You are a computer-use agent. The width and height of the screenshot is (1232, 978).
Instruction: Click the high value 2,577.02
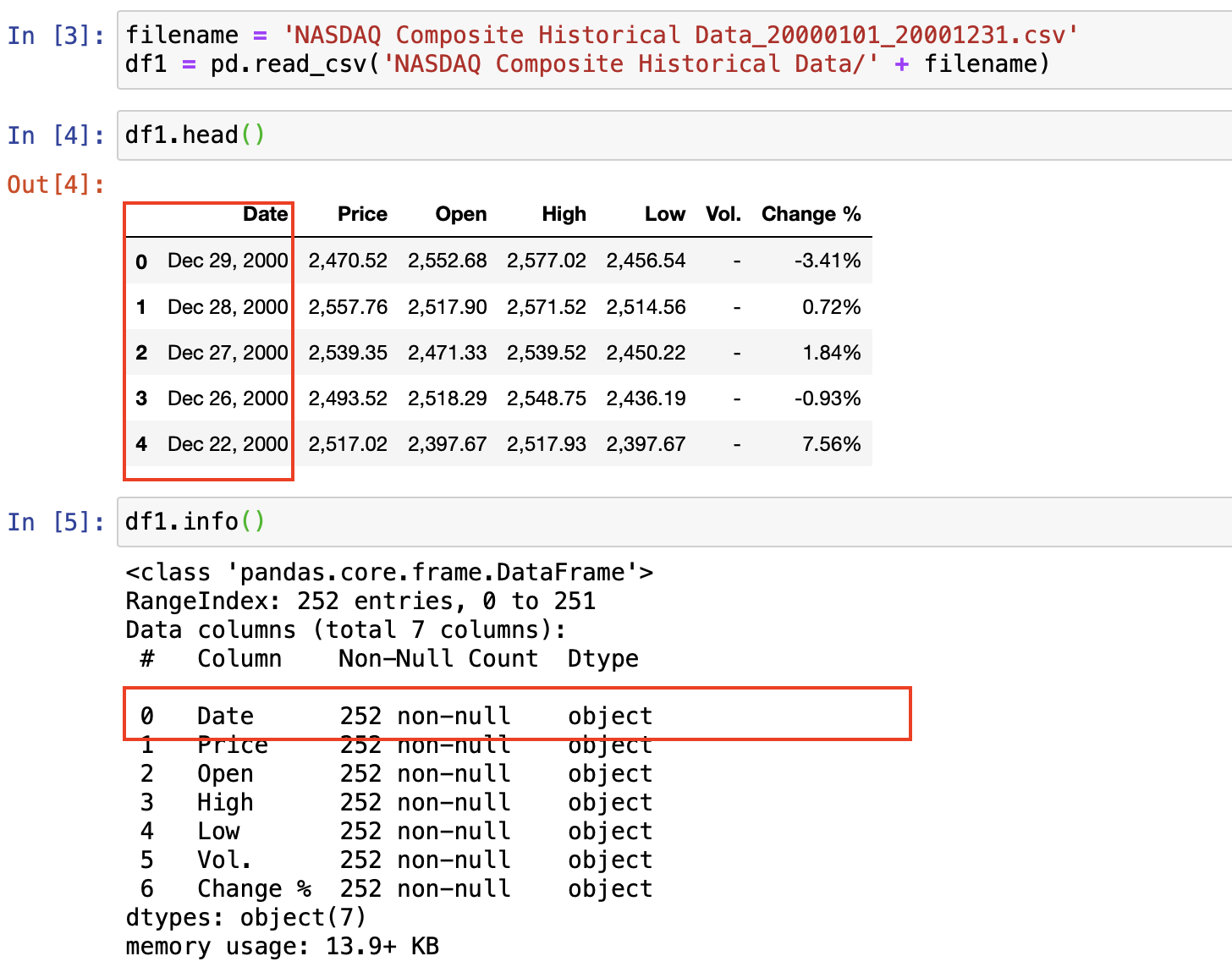[x=547, y=261]
